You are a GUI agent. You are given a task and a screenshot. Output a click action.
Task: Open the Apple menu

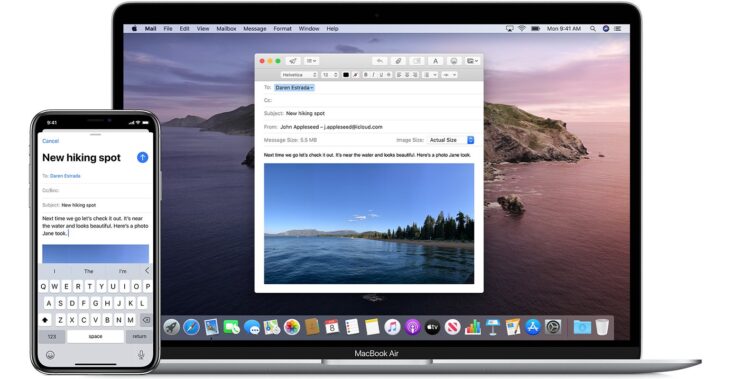[x=134, y=29]
